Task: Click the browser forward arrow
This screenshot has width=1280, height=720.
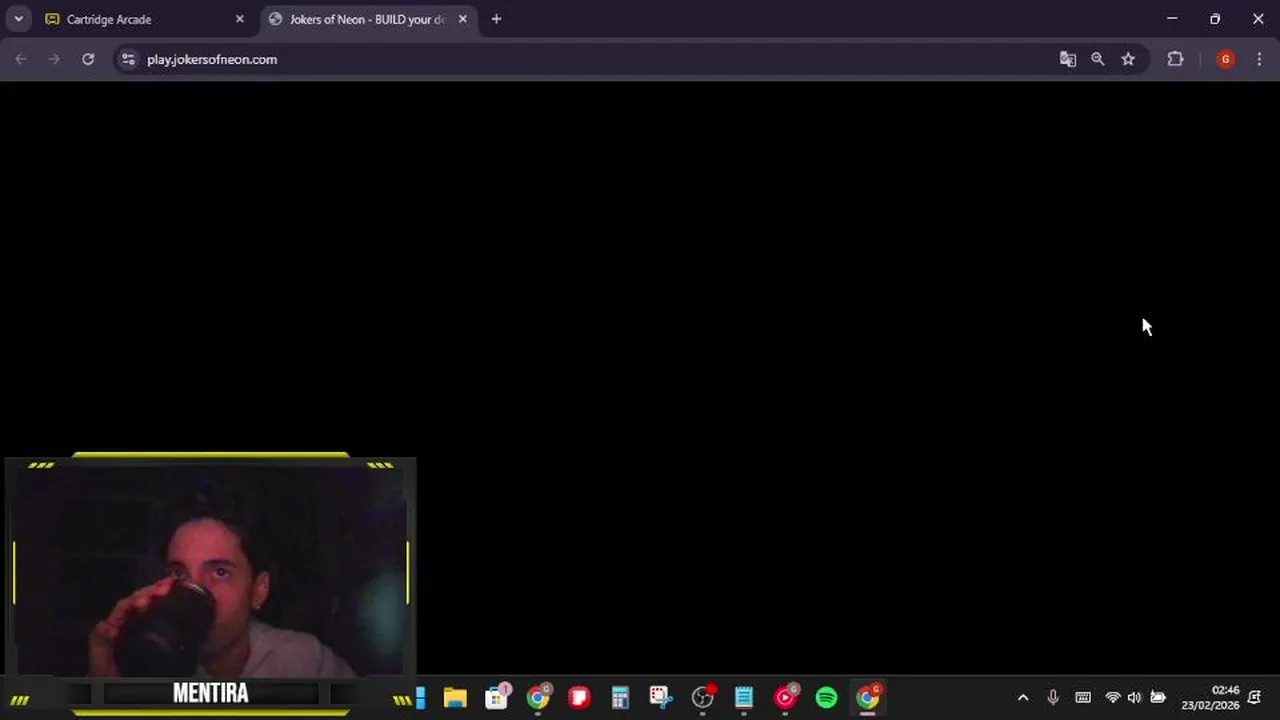Action: [54, 59]
